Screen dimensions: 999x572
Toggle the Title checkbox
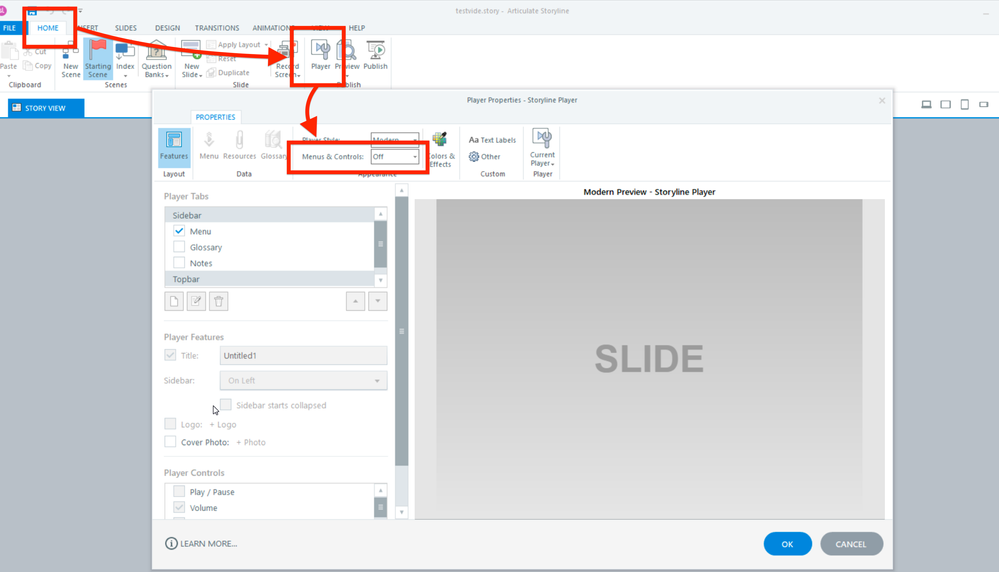click(x=170, y=355)
